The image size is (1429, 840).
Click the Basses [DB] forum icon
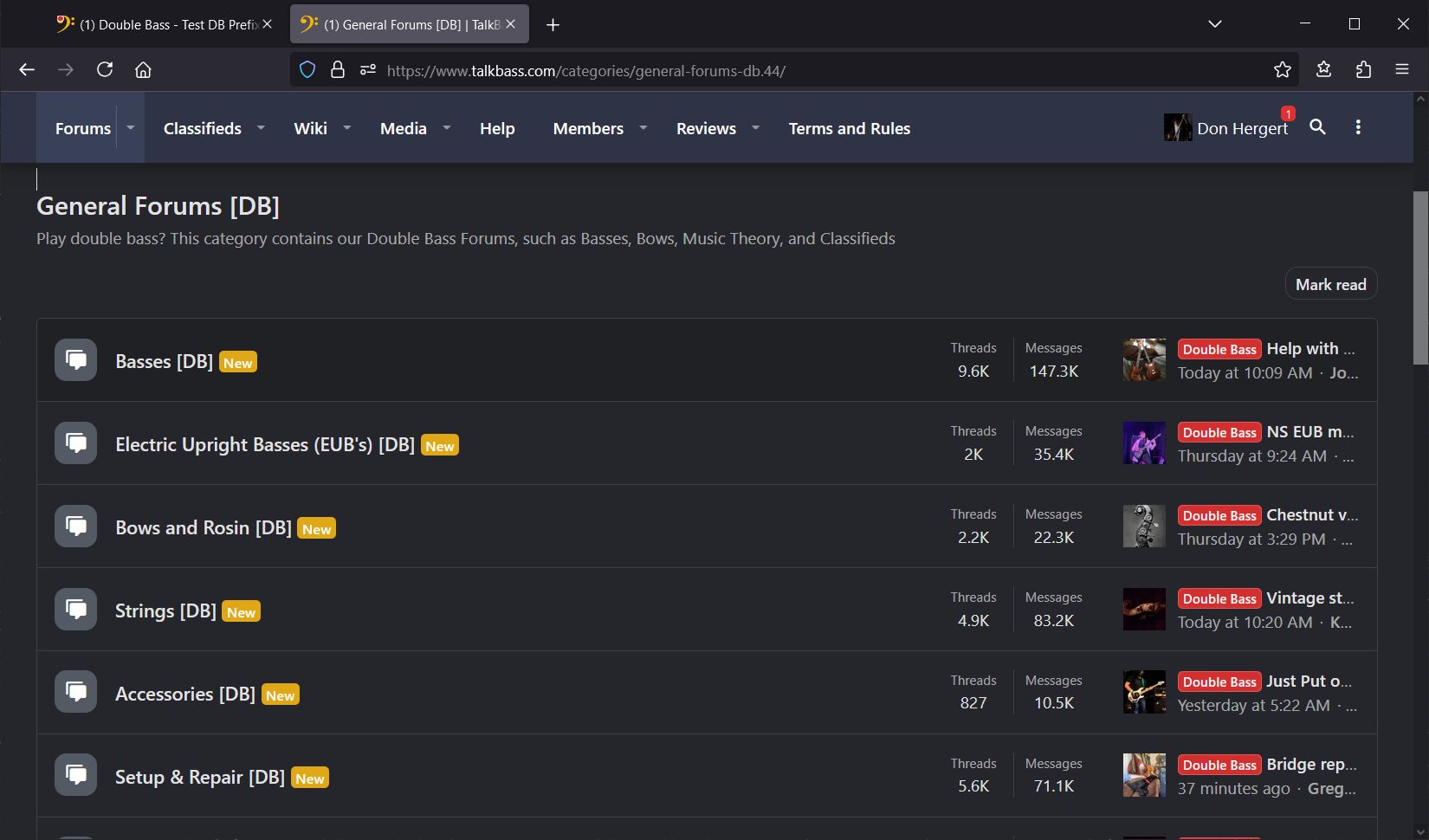click(76, 359)
